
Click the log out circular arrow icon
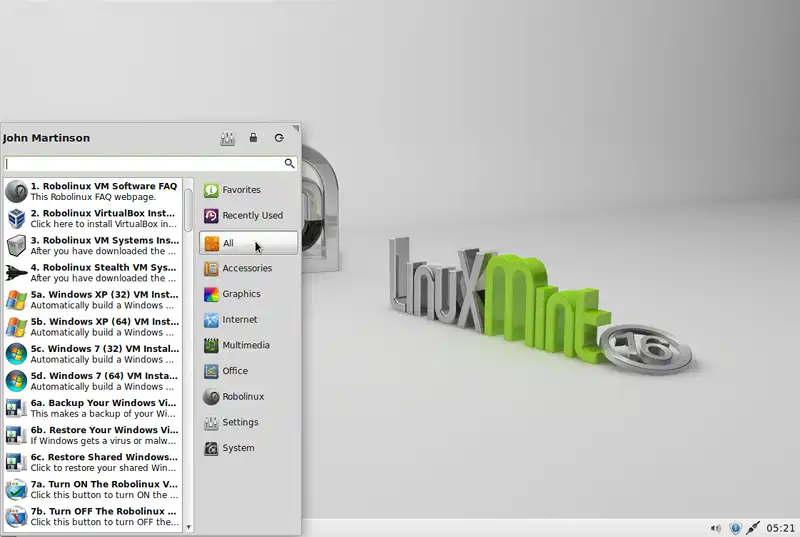pyautogui.click(x=279, y=138)
